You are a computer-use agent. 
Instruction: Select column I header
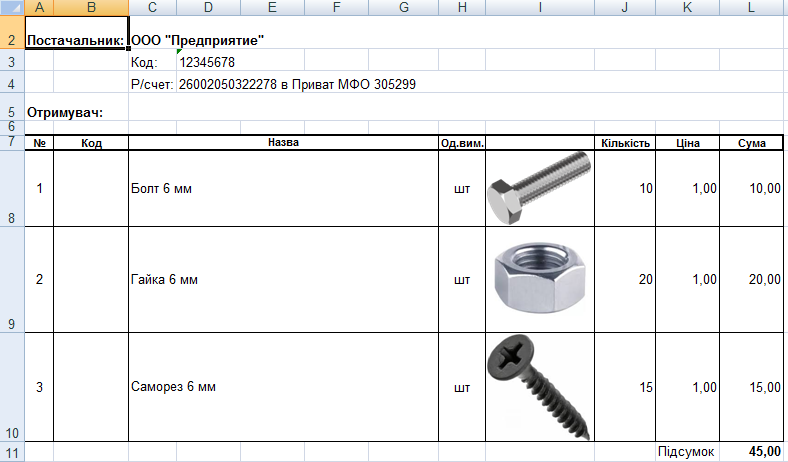click(539, 7)
